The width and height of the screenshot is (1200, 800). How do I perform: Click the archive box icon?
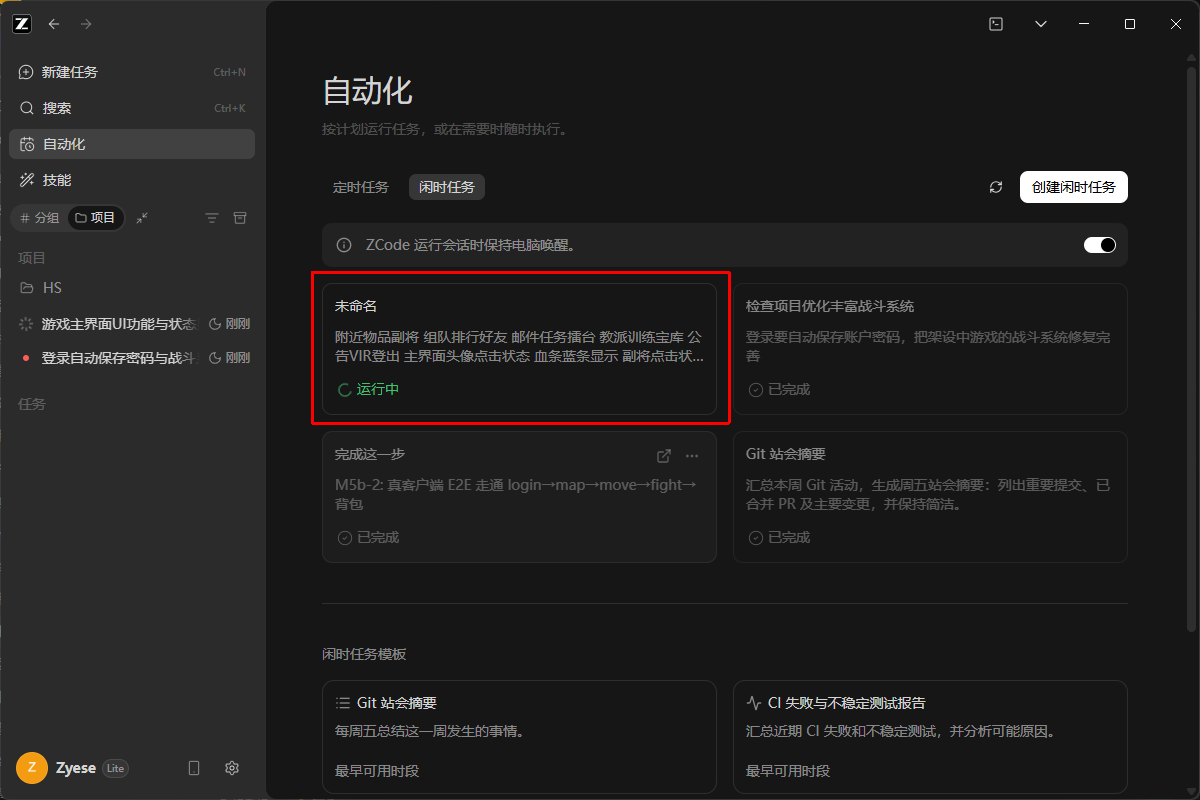[240, 218]
